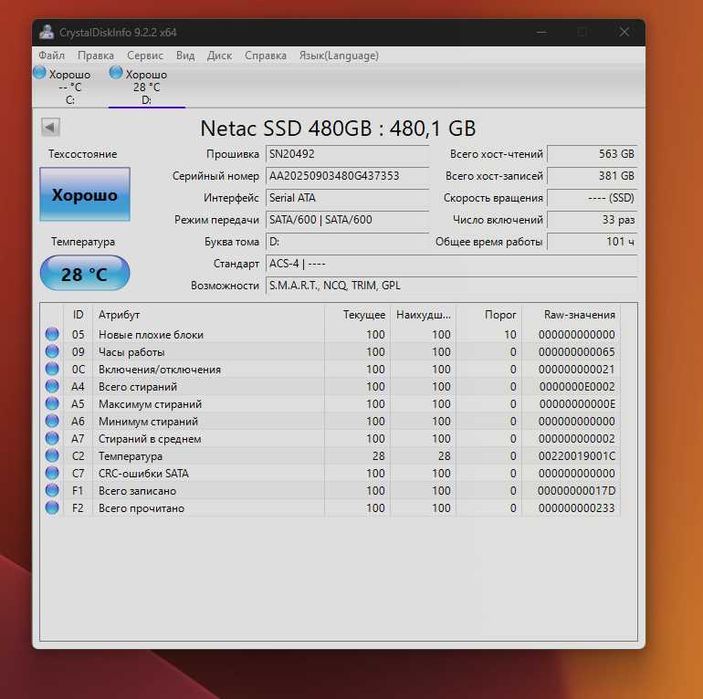
Task: Click the 381 GB host writes value
Action: [592, 176]
